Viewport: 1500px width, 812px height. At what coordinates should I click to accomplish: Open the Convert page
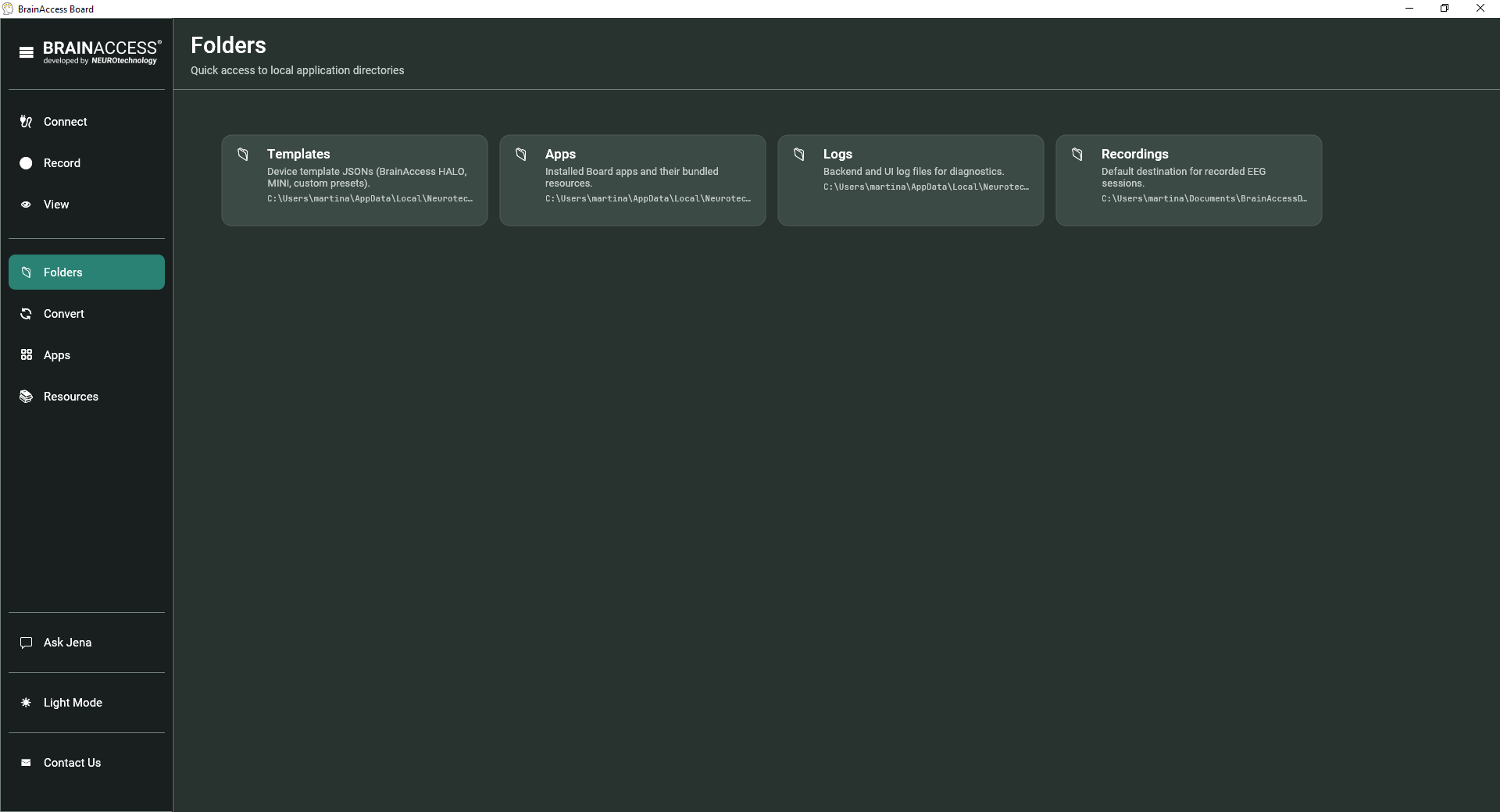[x=87, y=314]
